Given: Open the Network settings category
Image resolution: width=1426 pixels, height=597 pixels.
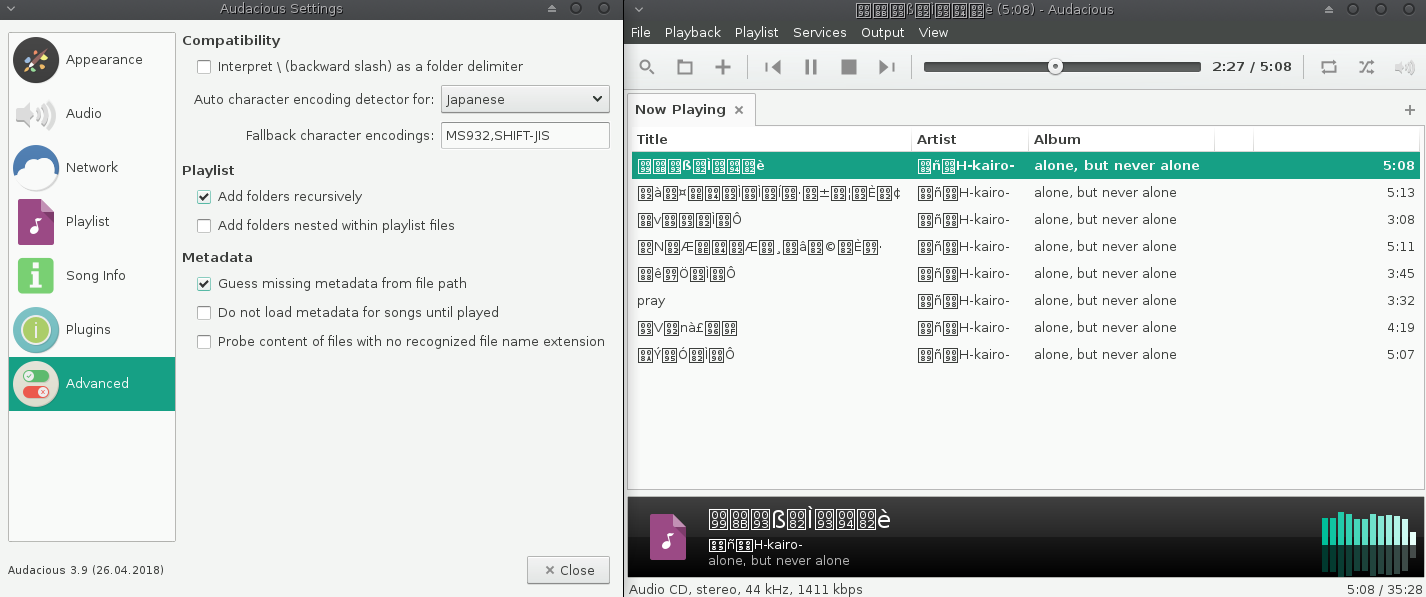Looking at the screenshot, I should (92, 168).
